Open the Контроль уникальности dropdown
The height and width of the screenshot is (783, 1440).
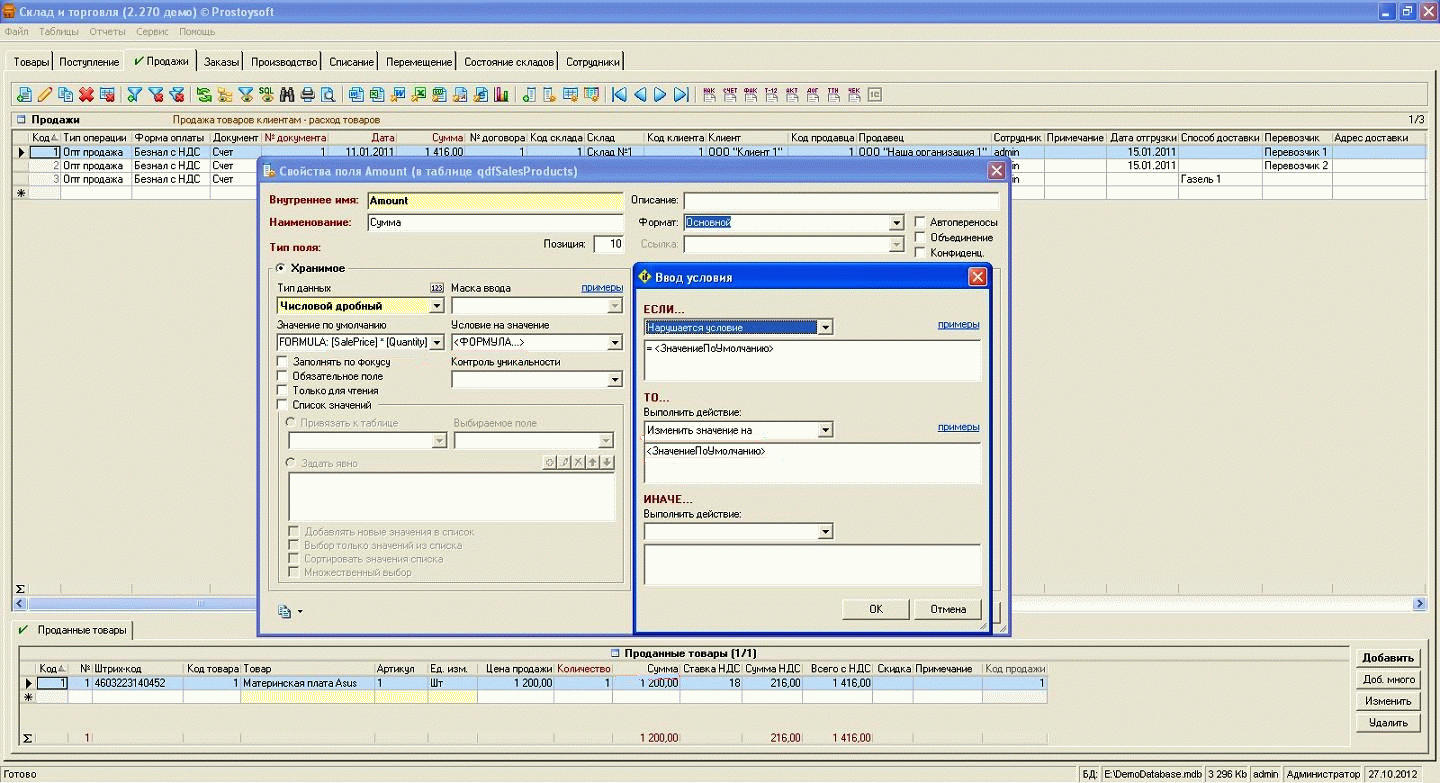[x=615, y=379]
